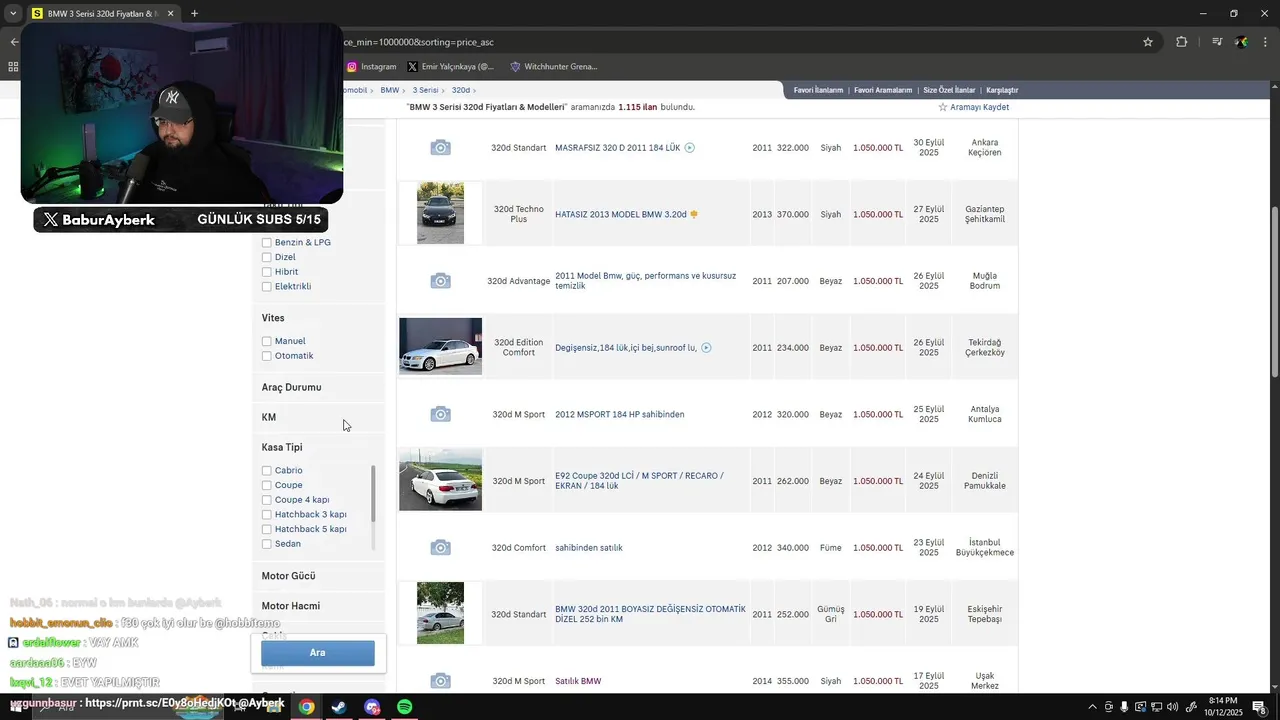Check the Dizel fuel filter

267,257
